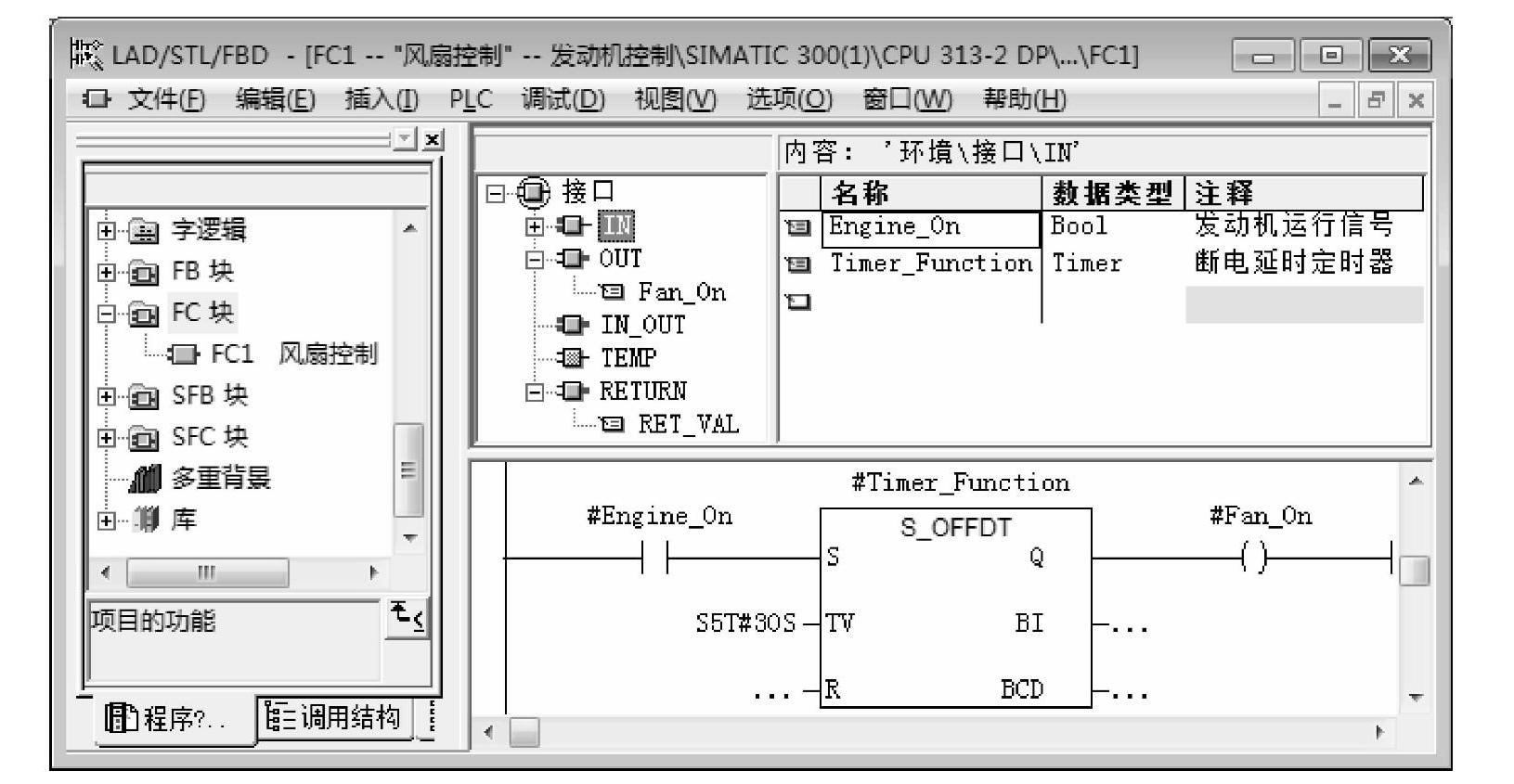
Task: Open the 选项(O) menu
Action: pos(789,98)
